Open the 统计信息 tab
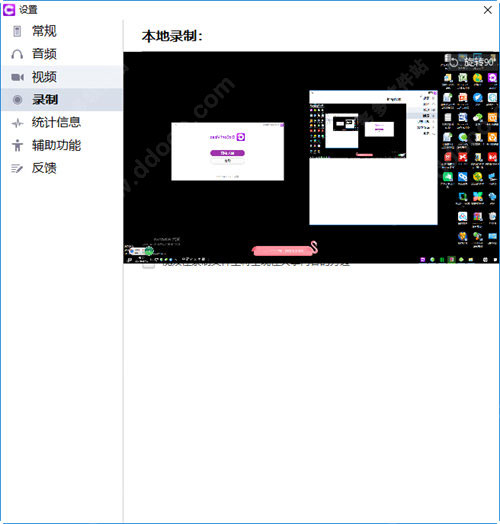500x524 pixels. [x=56, y=123]
